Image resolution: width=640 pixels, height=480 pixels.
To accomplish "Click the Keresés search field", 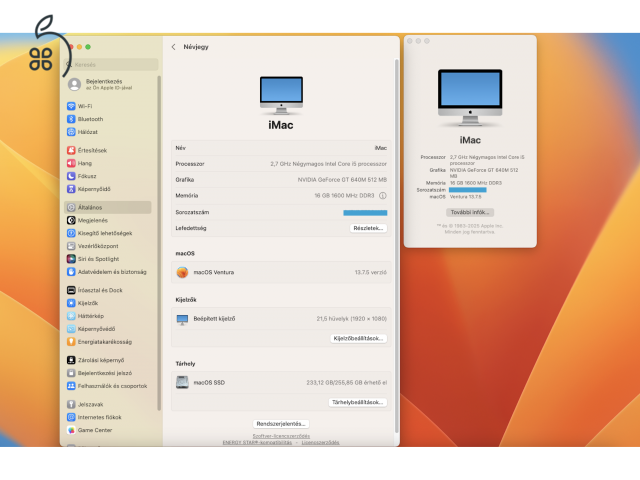I will [x=110, y=65].
